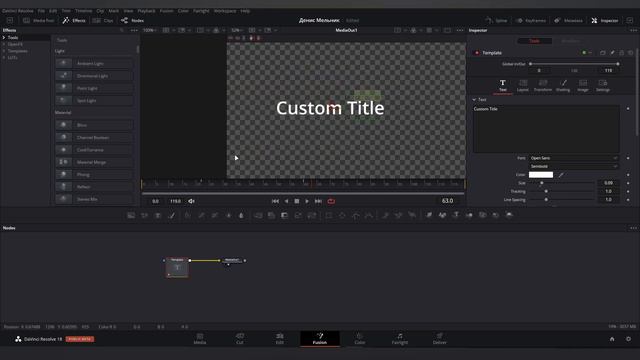This screenshot has width=640, height=360.
Task: Click the current frame field 63.0
Action: click(447, 201)
